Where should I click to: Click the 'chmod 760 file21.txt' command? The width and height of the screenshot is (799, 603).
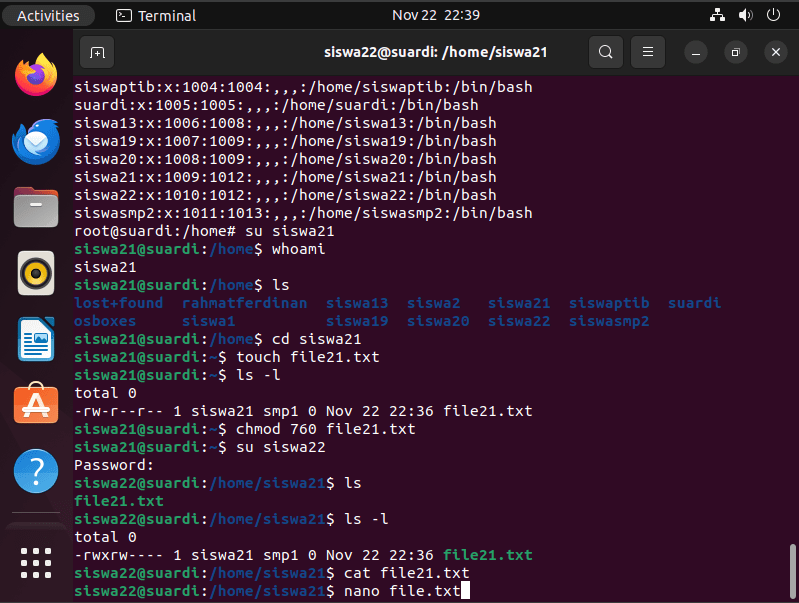326,429
